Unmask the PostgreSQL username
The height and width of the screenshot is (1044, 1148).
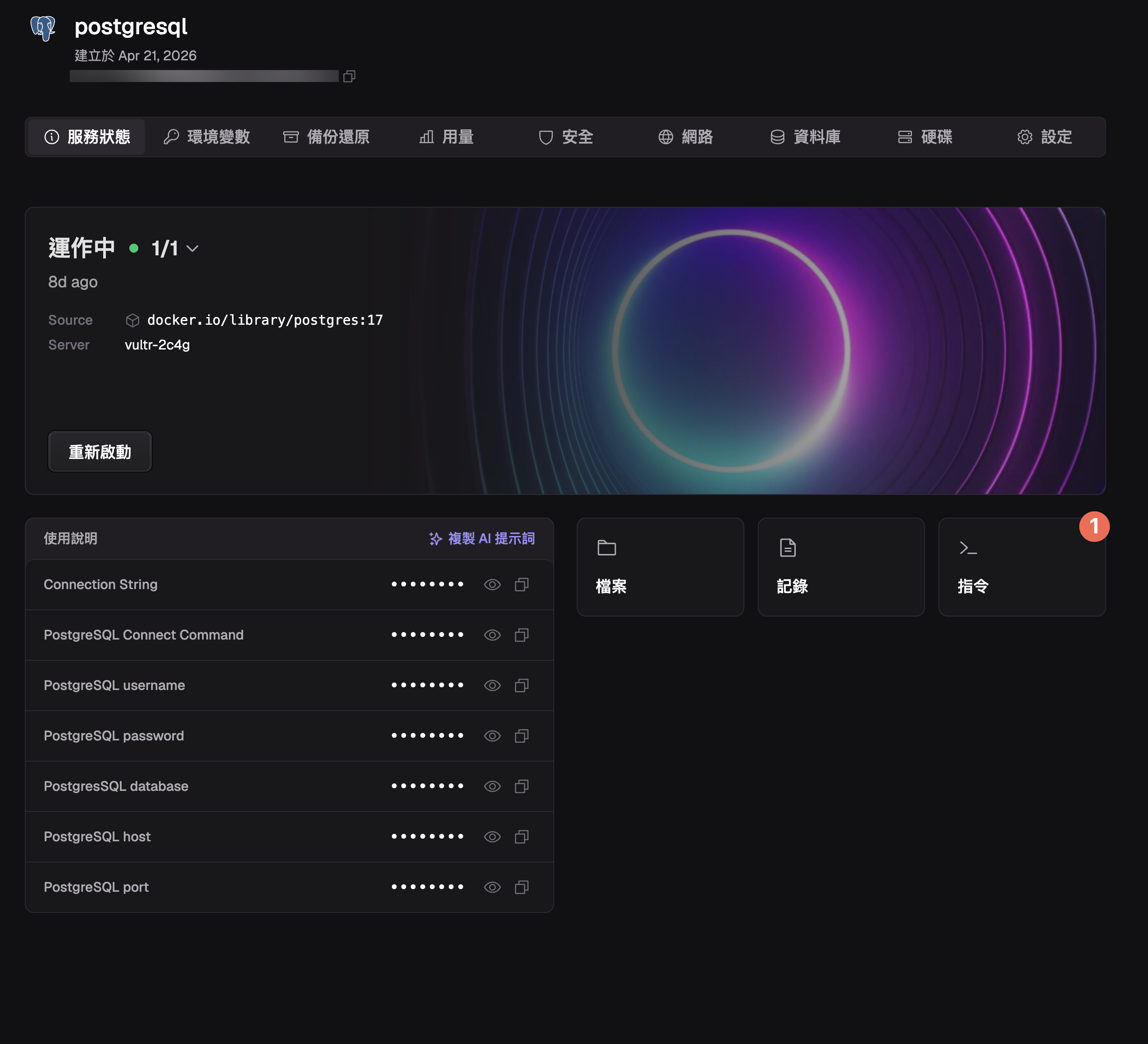(492, 685)
